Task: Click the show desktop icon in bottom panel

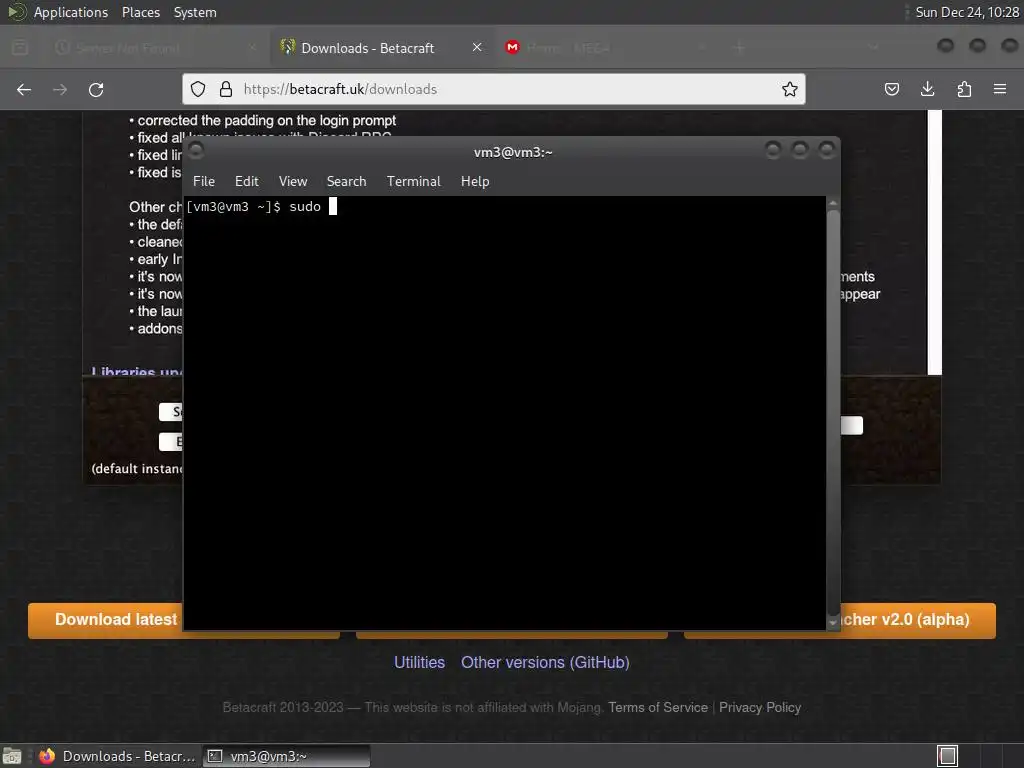Action: [x=12, y=756]
